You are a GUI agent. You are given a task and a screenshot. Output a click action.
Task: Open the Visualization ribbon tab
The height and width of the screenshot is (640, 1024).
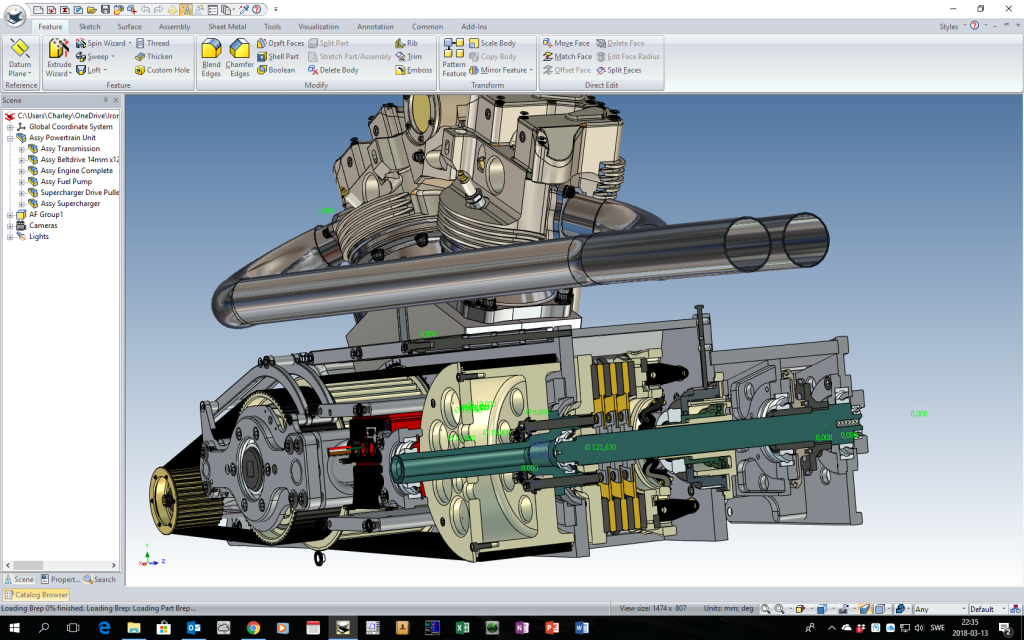click(x=319, y=26)
